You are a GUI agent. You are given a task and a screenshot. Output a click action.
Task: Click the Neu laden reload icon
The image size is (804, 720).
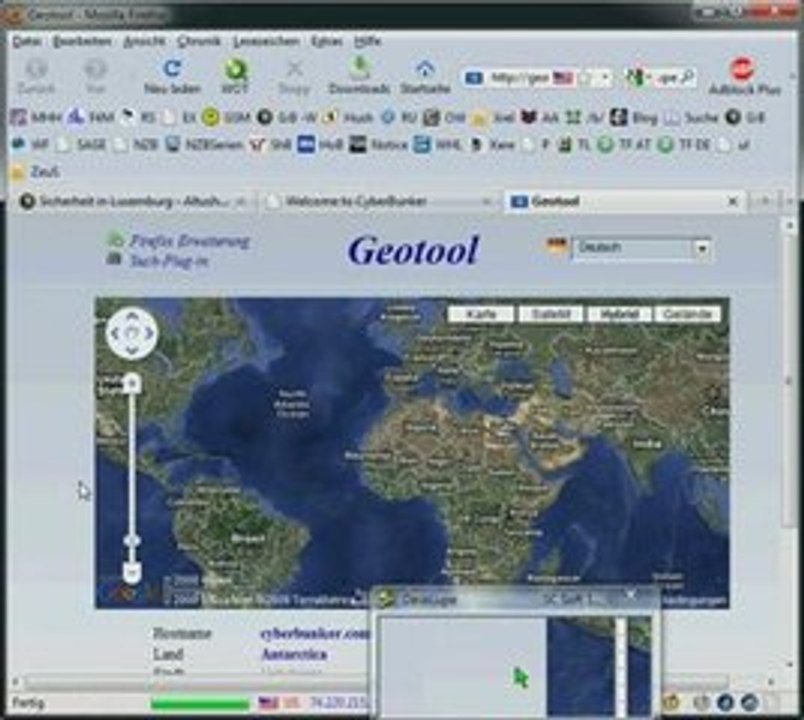[x=172, y=69]
